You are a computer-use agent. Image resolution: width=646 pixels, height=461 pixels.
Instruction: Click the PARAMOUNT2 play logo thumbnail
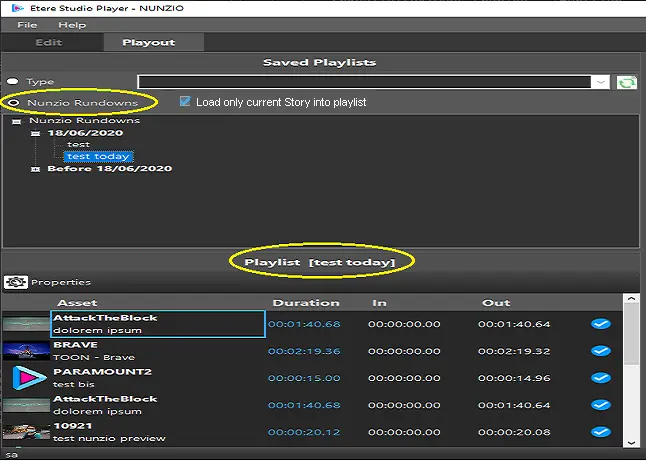click(x=26, y=378)
